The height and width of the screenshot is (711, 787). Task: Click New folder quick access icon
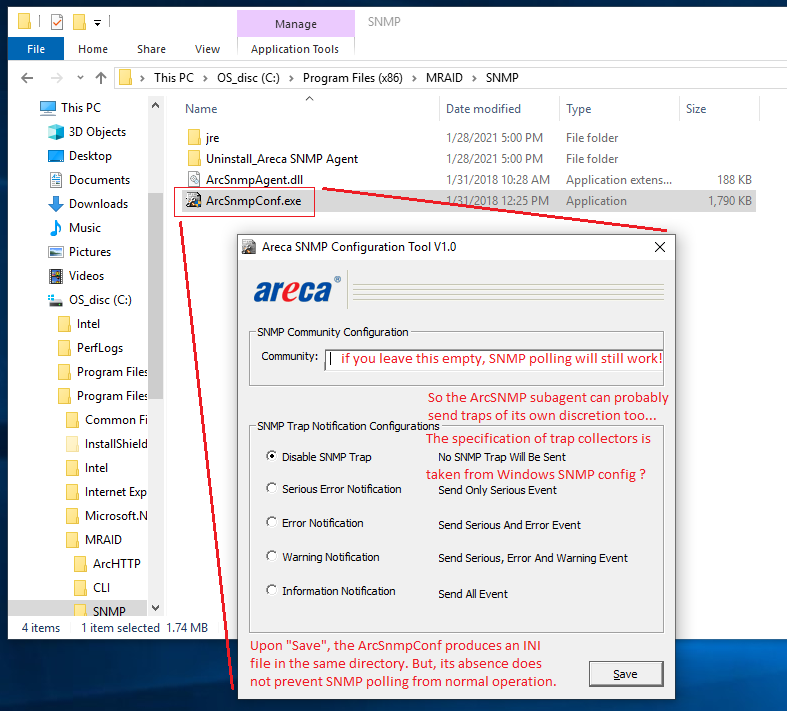(79, 22)
